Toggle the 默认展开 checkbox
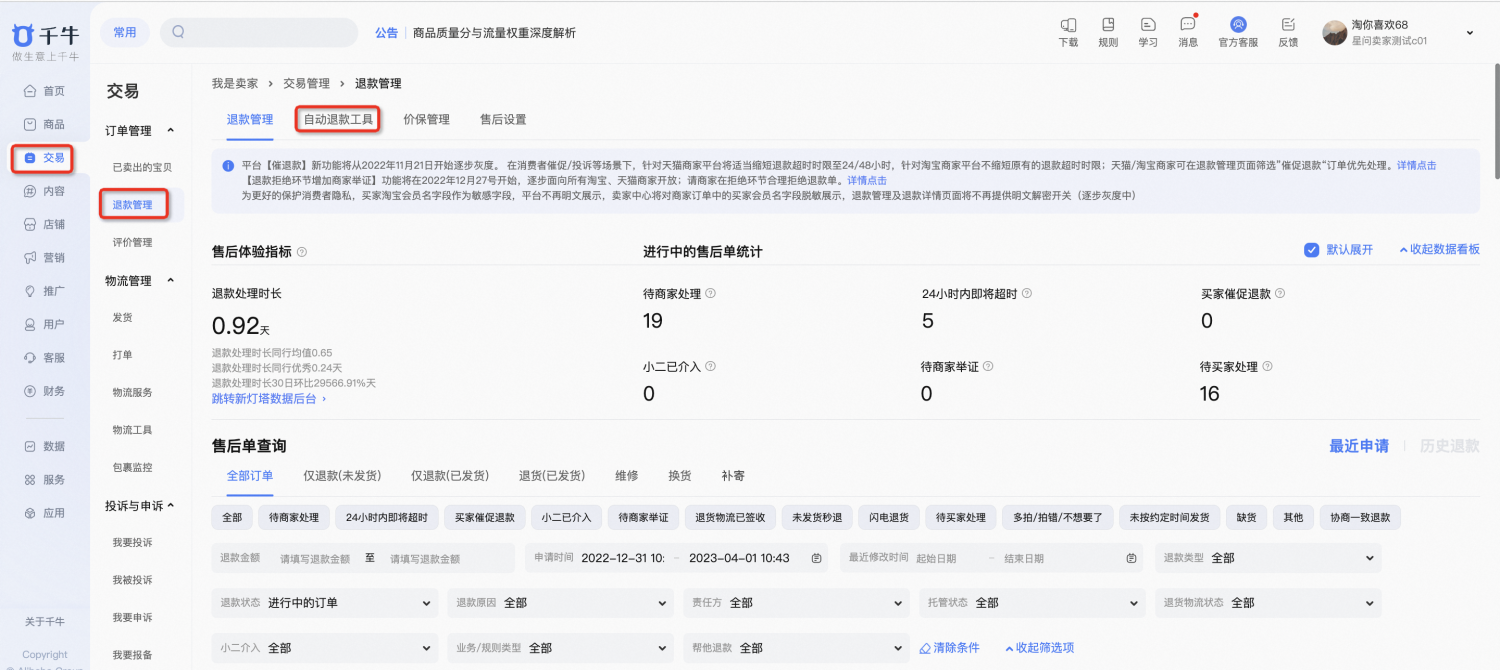Screen dimensions: 1500x670 point(1312,250)
